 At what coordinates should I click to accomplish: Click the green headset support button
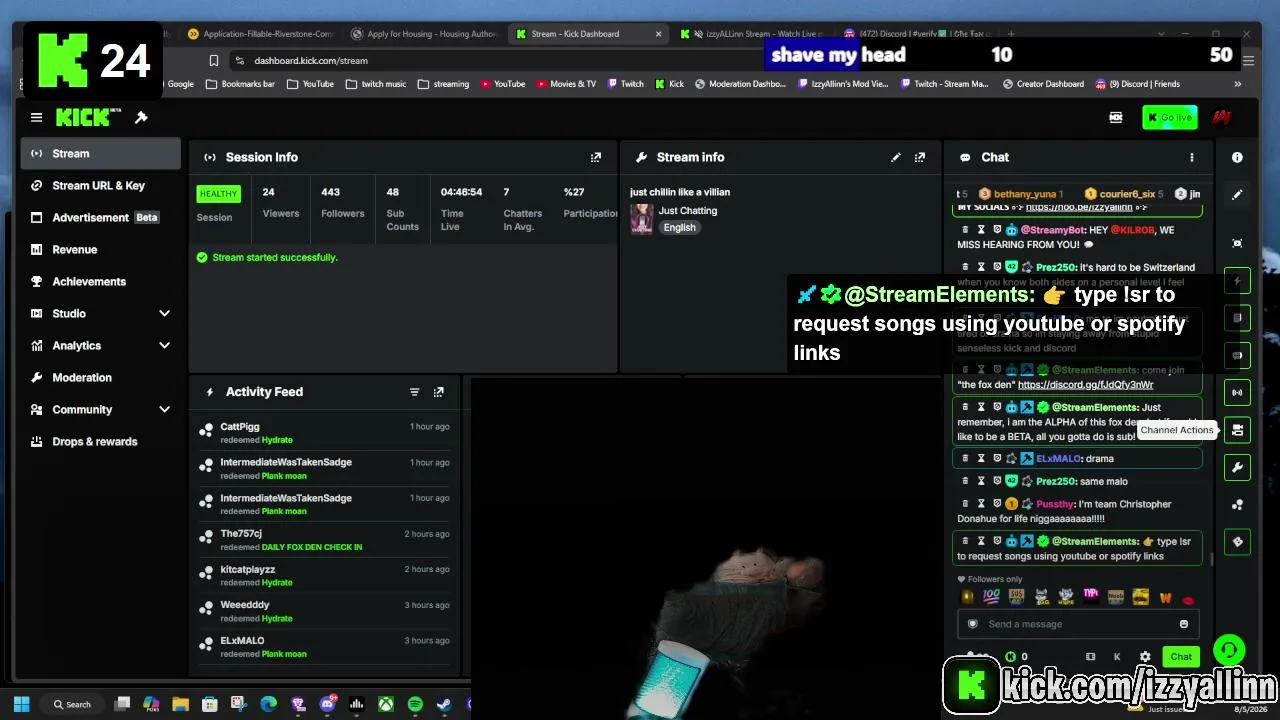click(1229, 651)
